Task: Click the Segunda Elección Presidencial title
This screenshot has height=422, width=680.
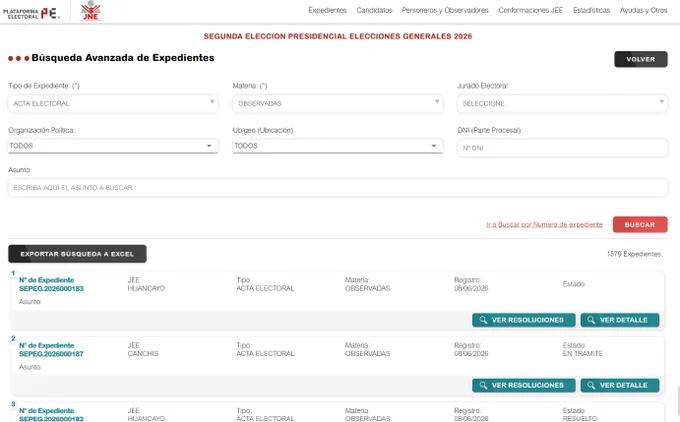Action: click(x=338, y=36)
